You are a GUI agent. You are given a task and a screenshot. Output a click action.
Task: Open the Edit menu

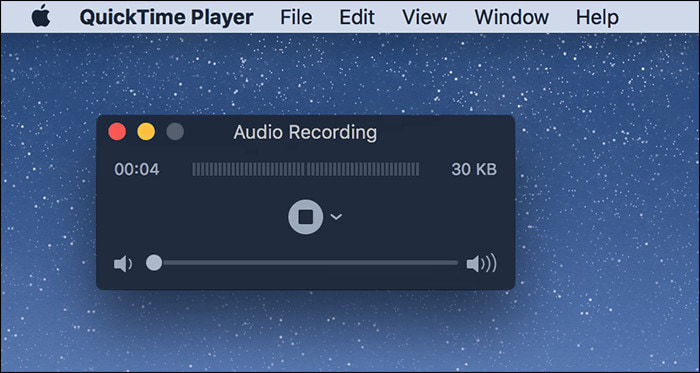[357, 17]
